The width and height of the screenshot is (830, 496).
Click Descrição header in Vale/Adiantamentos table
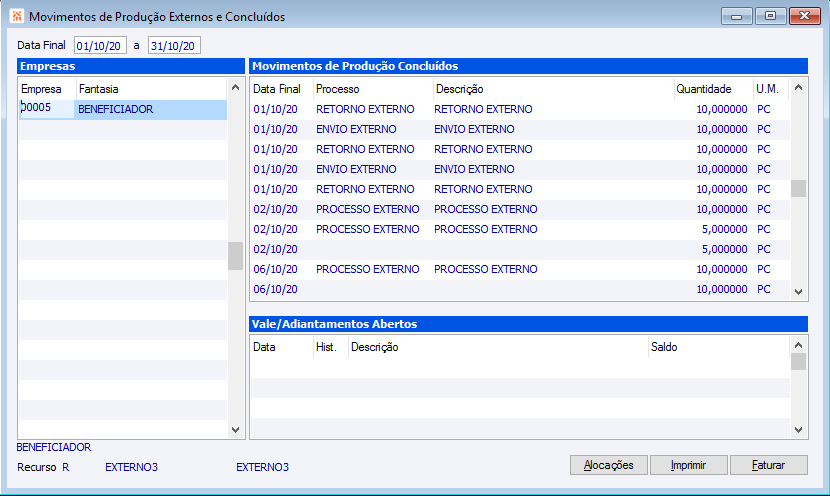coord(498,347)
